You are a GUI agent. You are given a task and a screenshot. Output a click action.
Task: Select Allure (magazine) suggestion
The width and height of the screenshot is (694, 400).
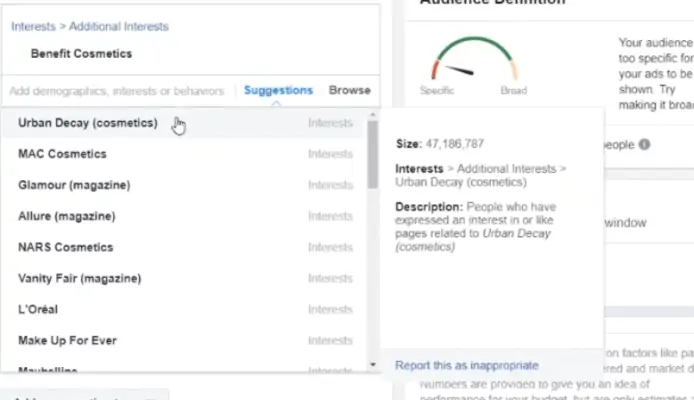[x=184, y=216]
